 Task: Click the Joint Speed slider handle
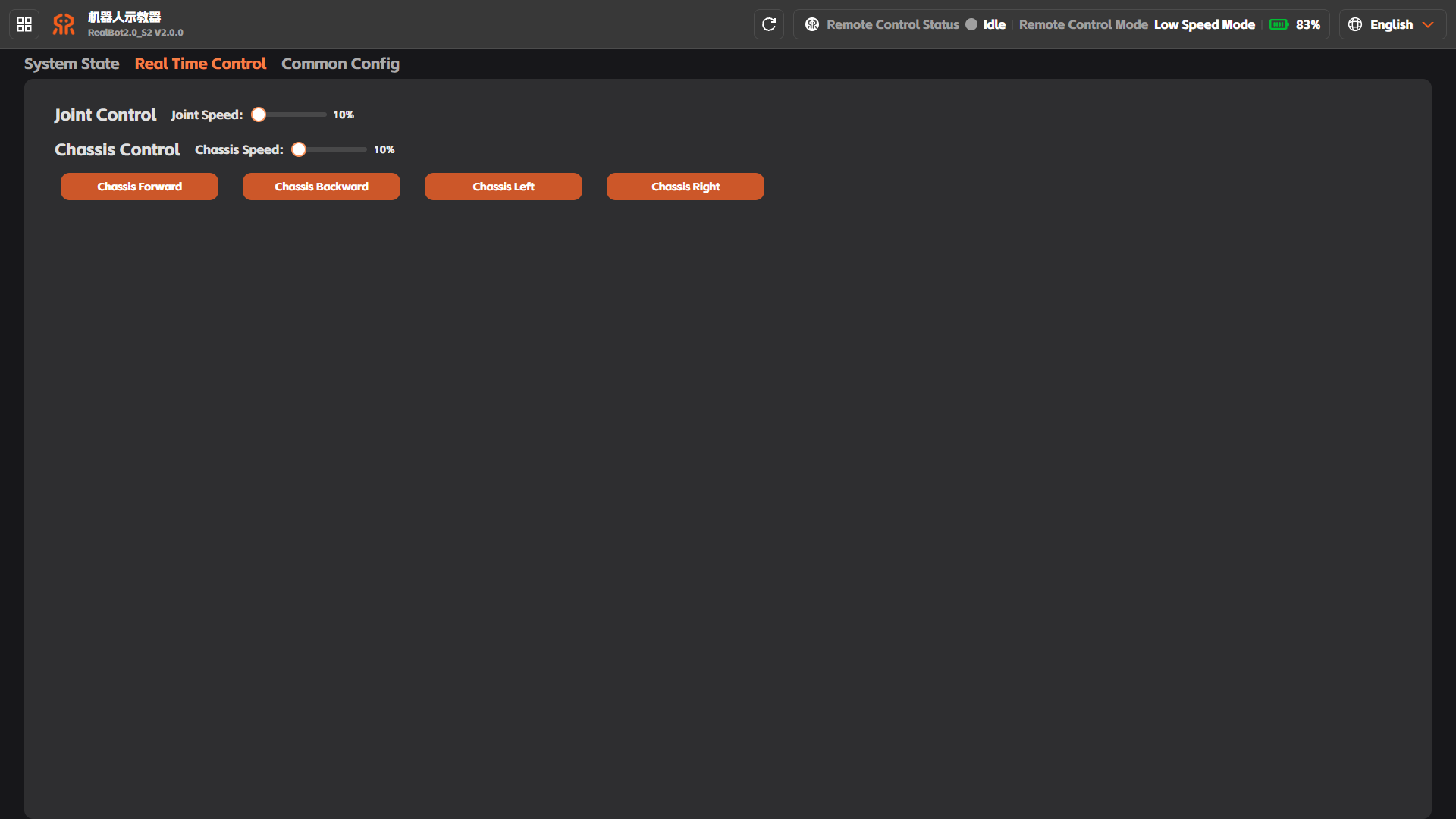(259, 115)
